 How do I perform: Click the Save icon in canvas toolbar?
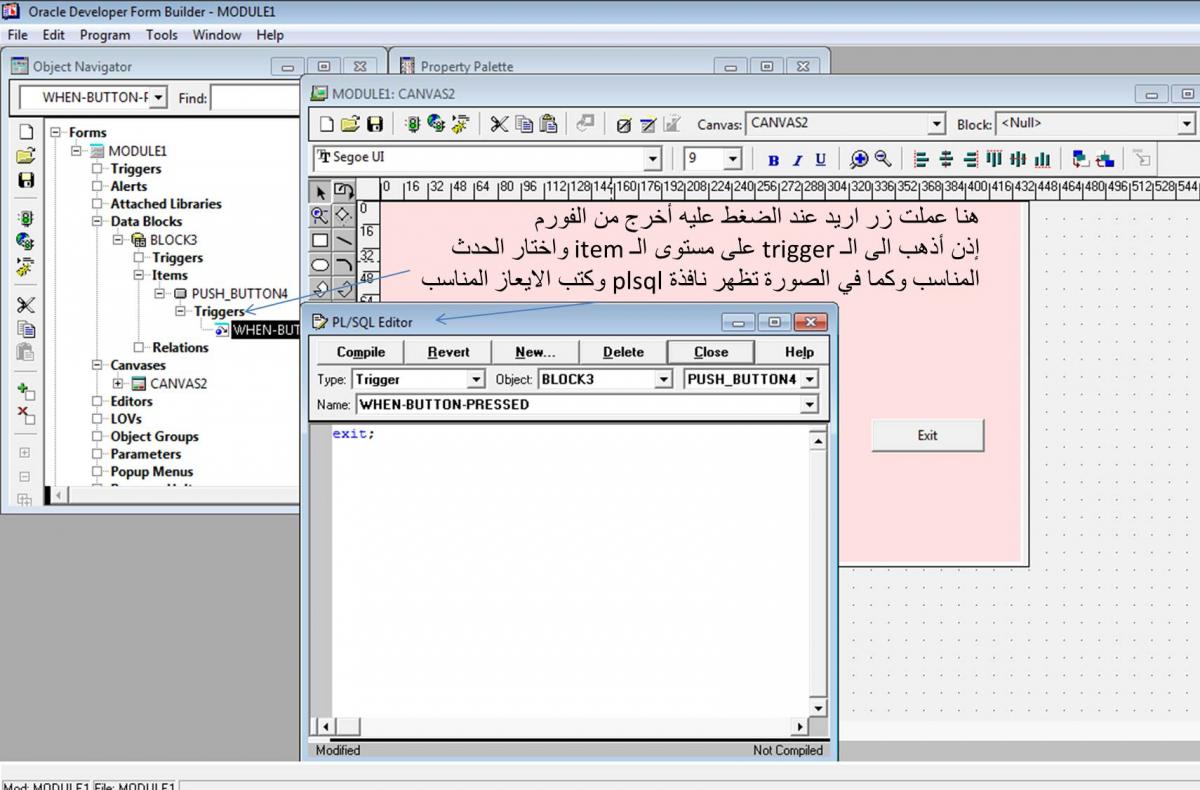(375, 124)
